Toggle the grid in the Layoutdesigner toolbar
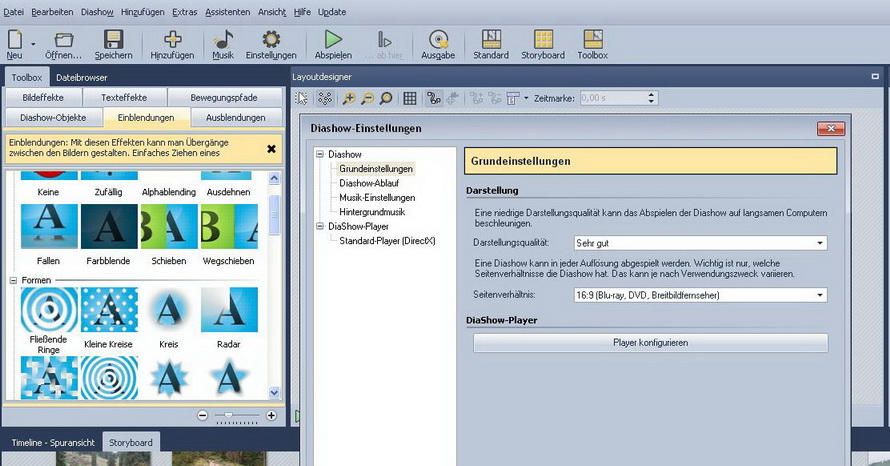 [409, 98]
